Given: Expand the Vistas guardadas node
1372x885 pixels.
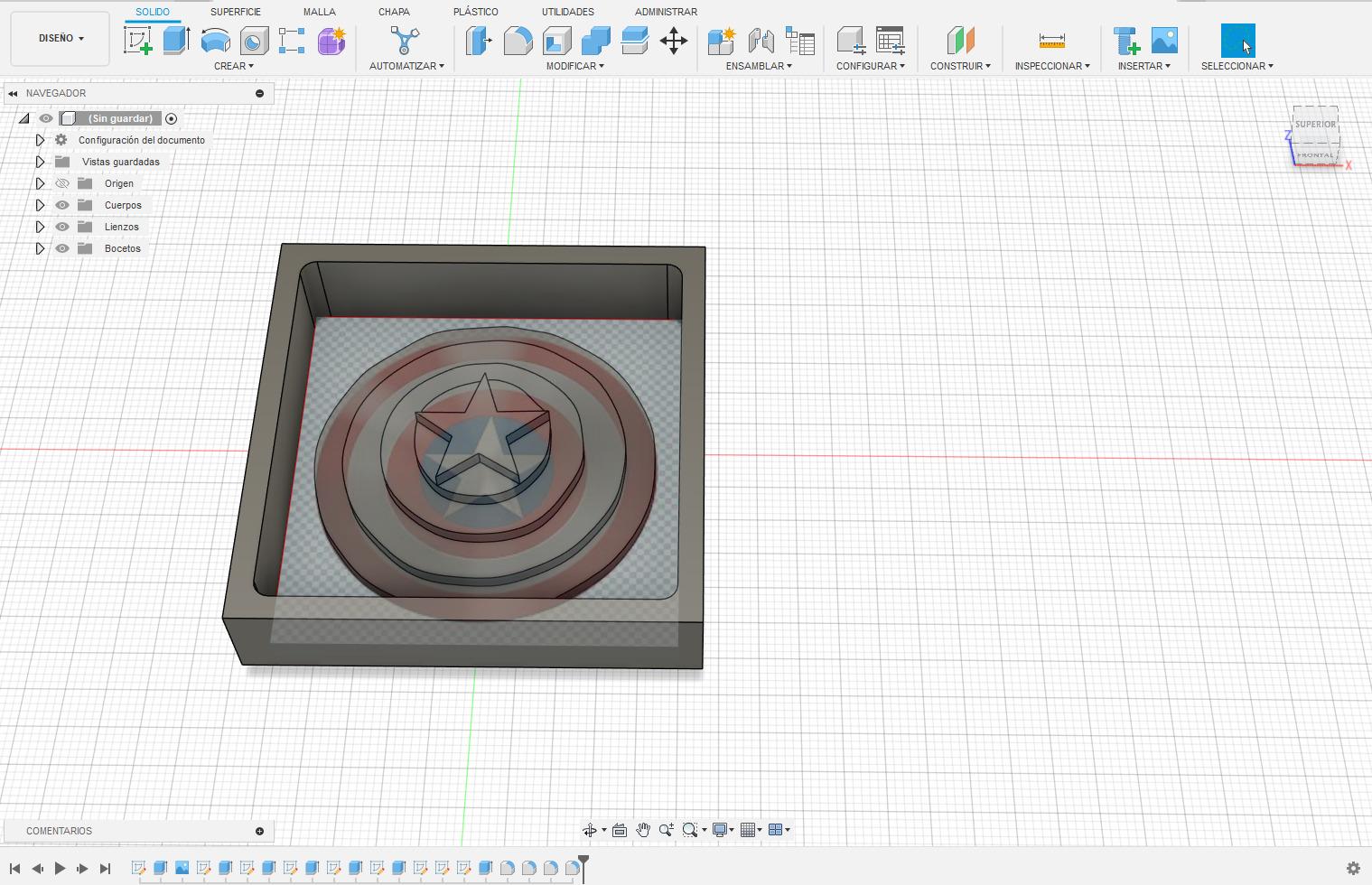Looking at the screenshot, I should tap(40, 162).
